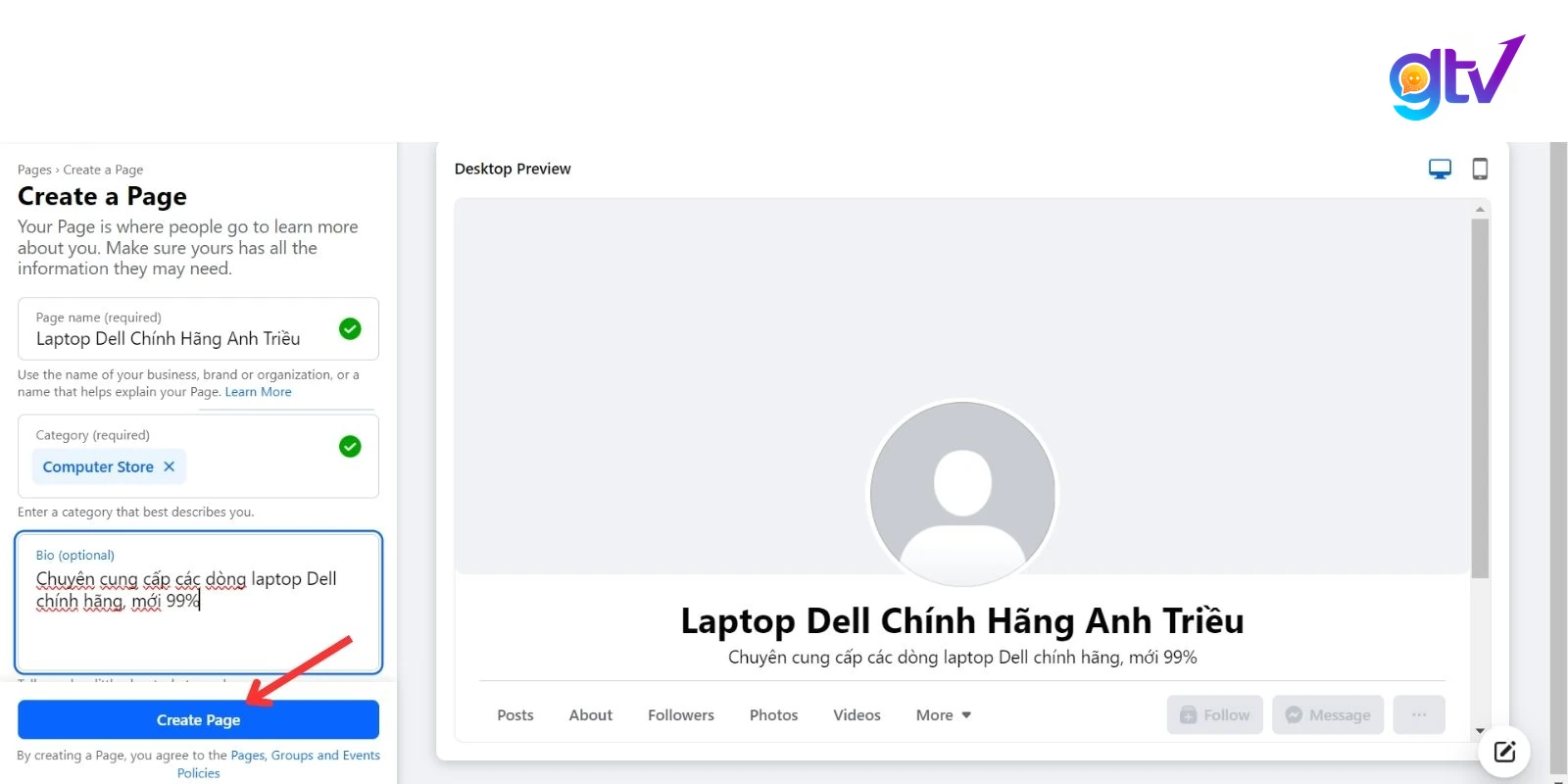The image size is (1568, 784).
Task: Focus the Page name input field
Action: tap(198, 329)
